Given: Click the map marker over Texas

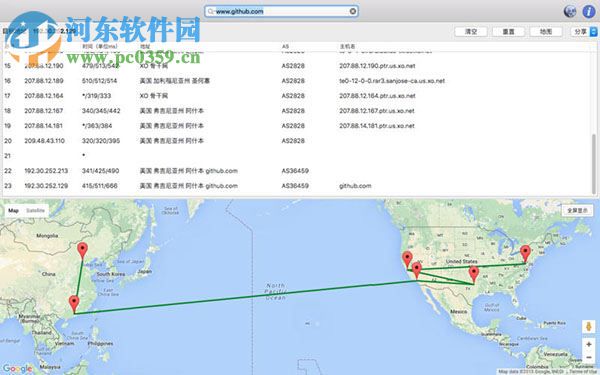Looking at the screenshot, I should (474, 275).
